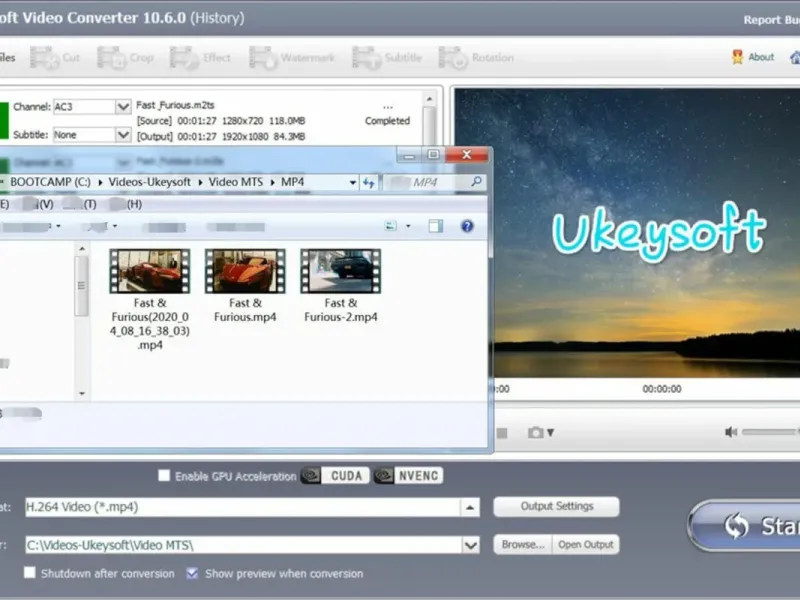
Task: Click the Report Bugs link
Action: click(771, 20)
